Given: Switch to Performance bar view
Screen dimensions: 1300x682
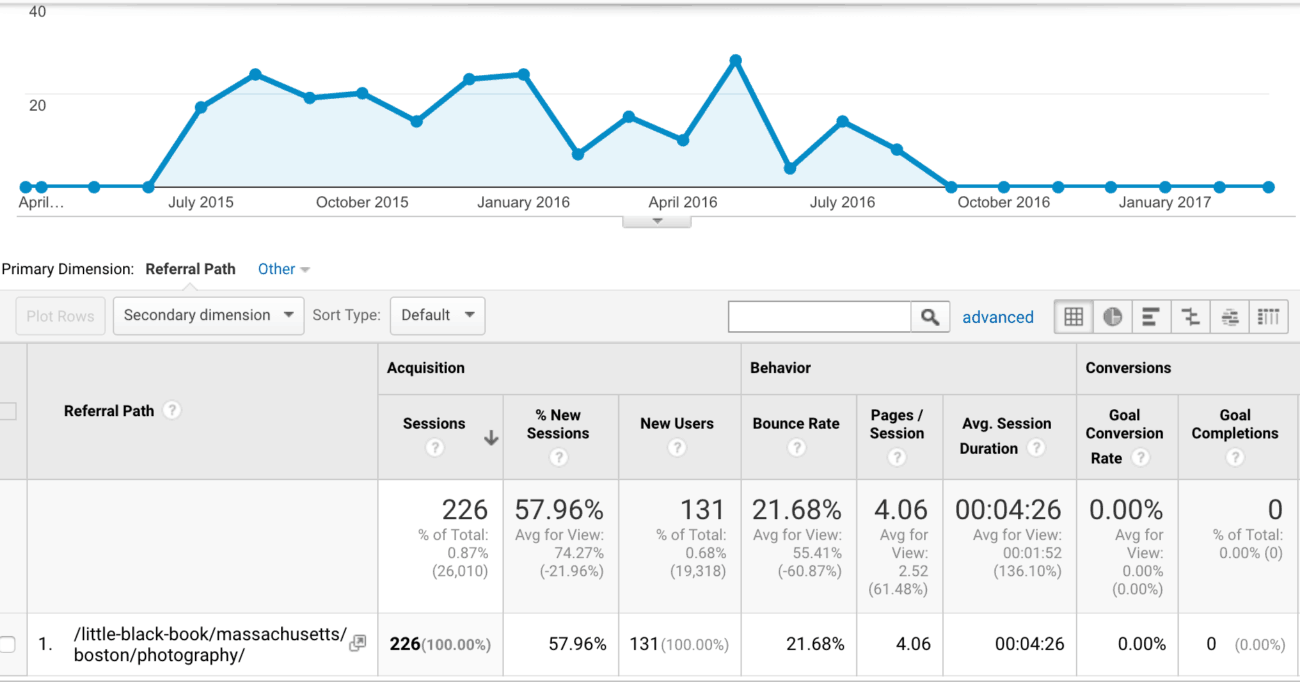Looking at the screenshot, I should [x=1151, y=317].
